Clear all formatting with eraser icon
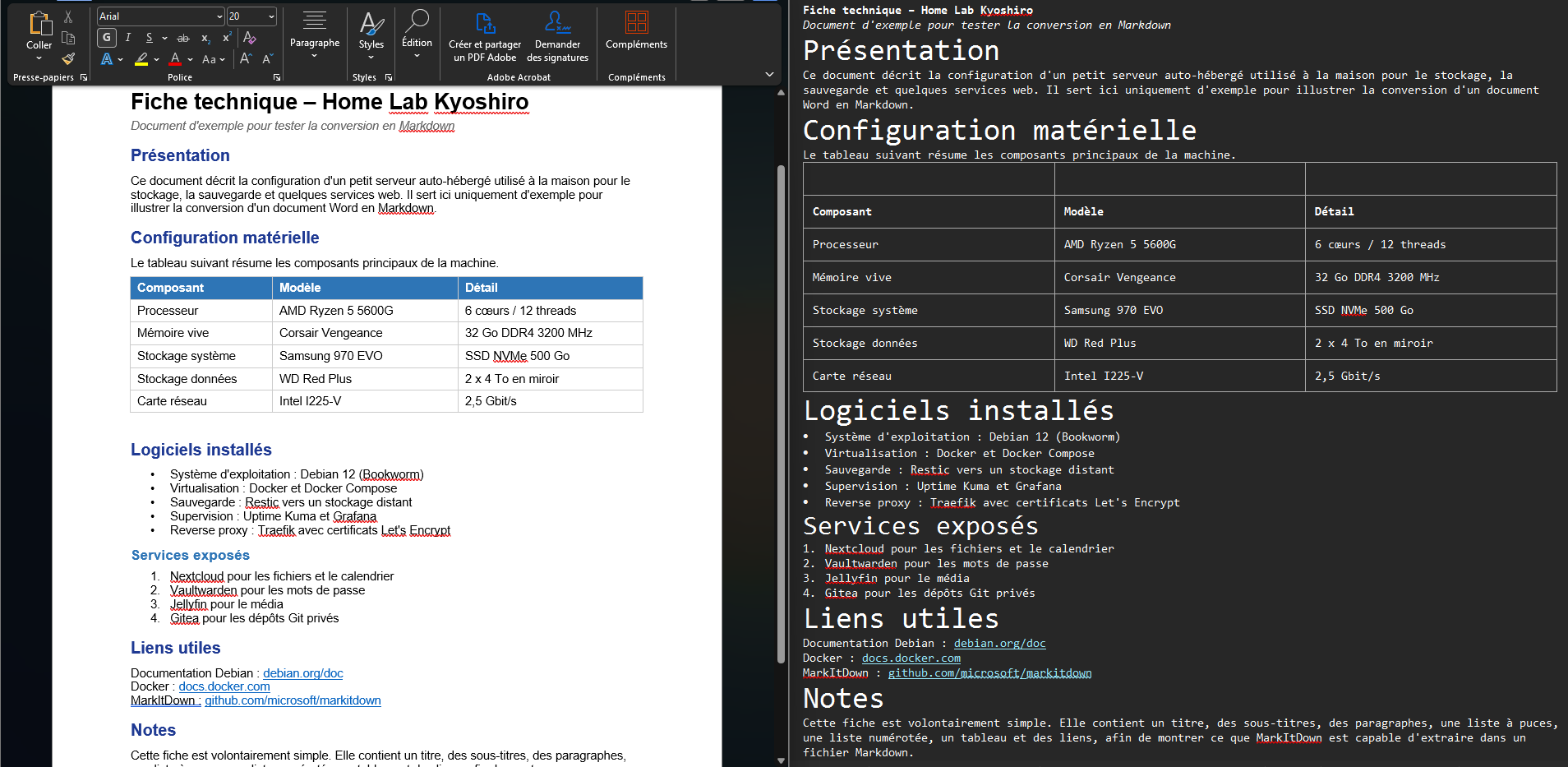The width and height of the screenshot is (1568, 767). coord(250,38)
